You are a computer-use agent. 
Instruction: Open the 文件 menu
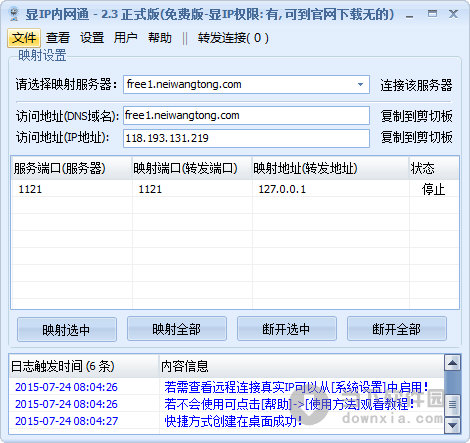pos(24,38)
